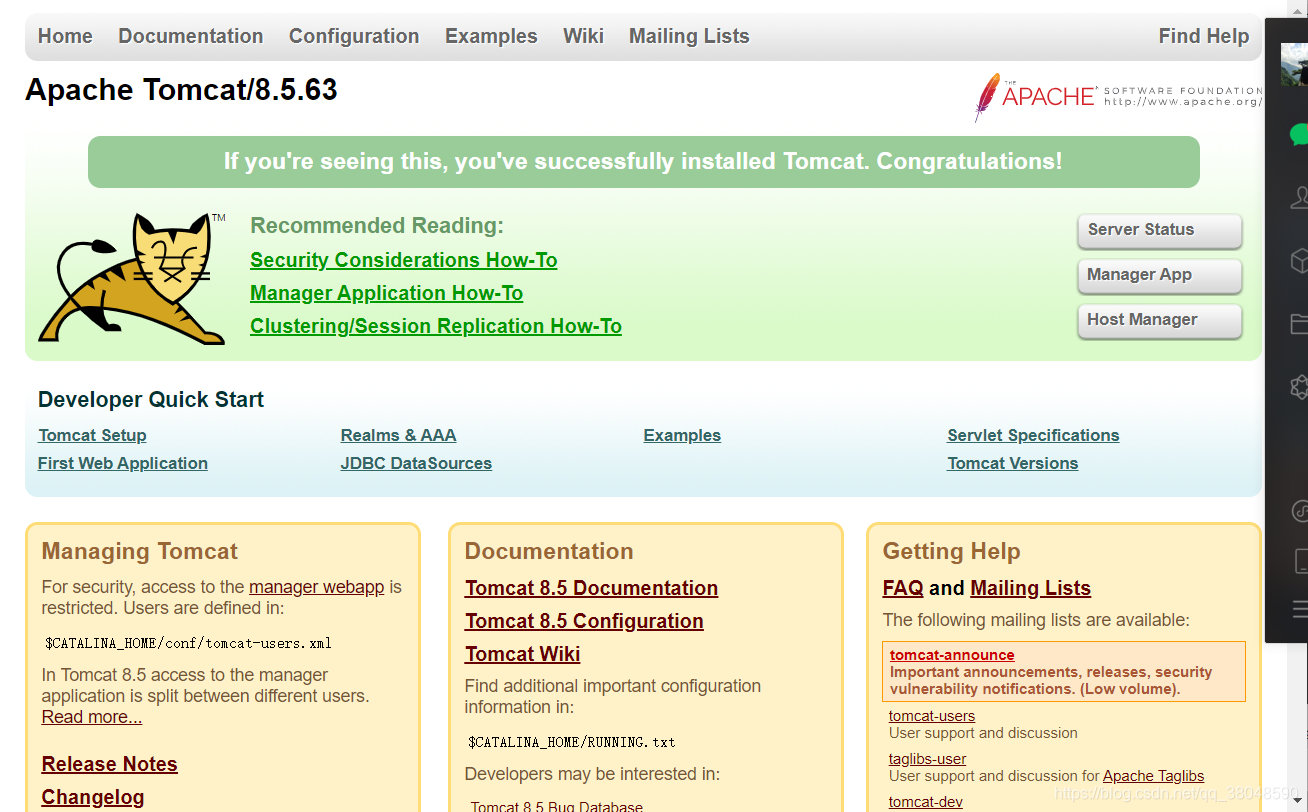1308x812 pixels.
Task: Click the Host Manager button
Action: [1160, 320]
